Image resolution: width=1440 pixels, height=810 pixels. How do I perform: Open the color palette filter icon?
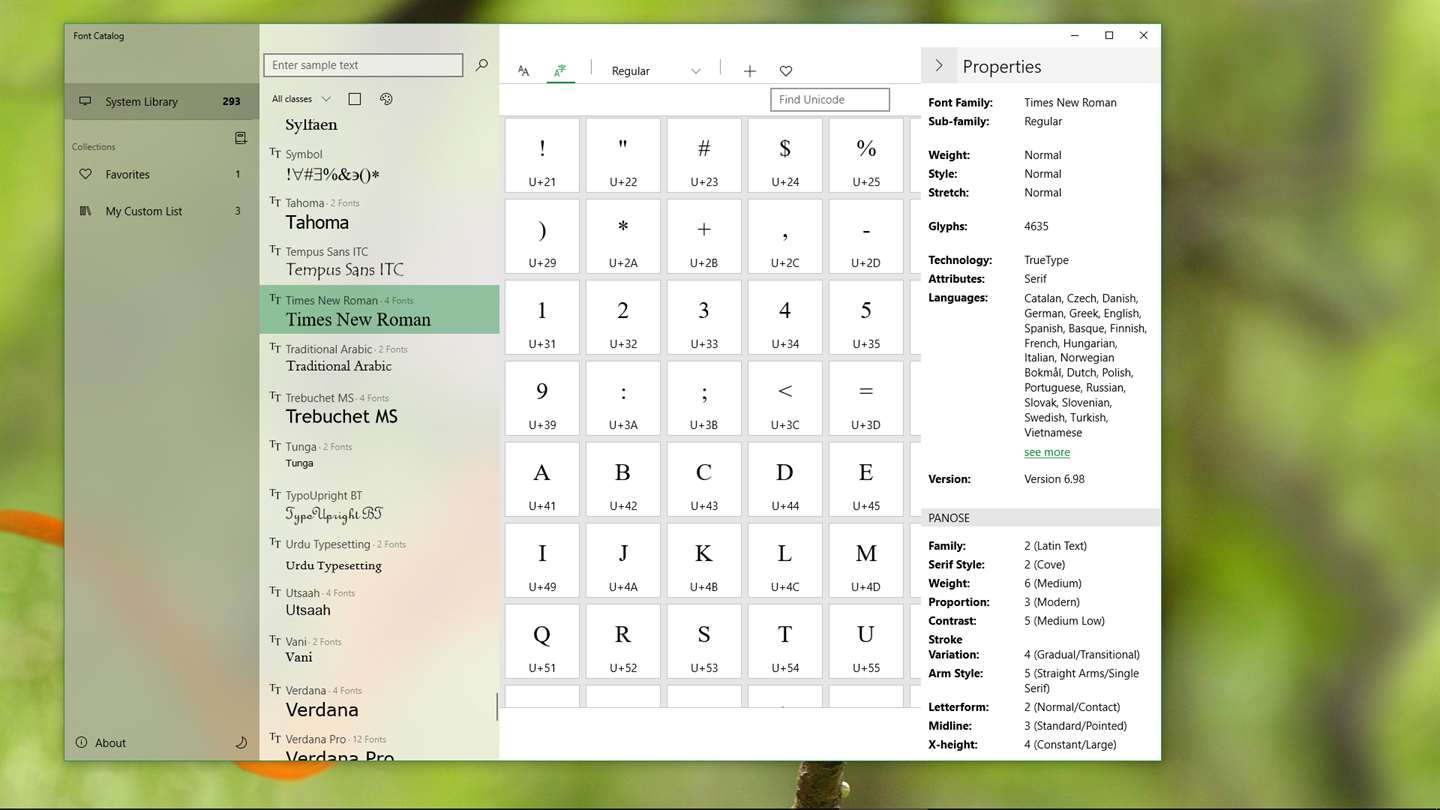[x=387, y=99]
